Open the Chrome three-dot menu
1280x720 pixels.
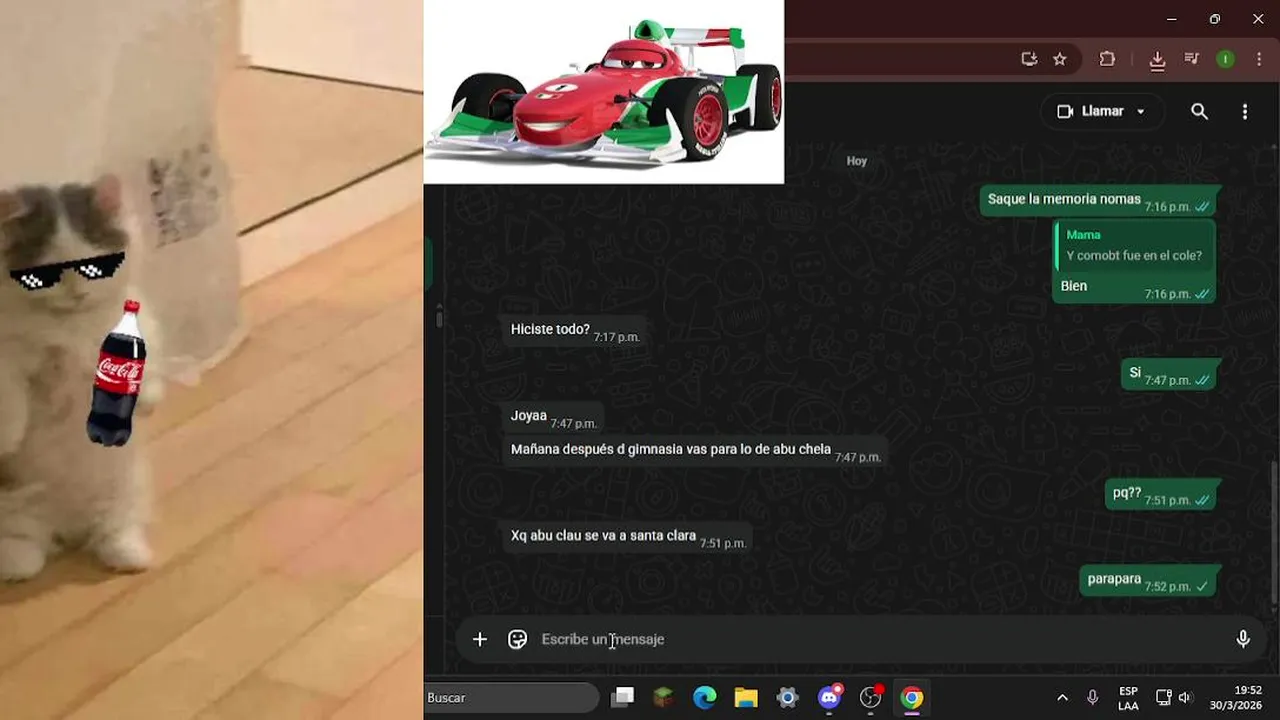1257,59
